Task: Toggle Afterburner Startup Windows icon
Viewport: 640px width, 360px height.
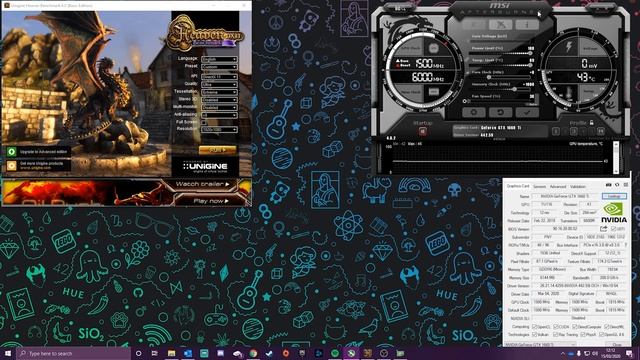Action: 422,131
